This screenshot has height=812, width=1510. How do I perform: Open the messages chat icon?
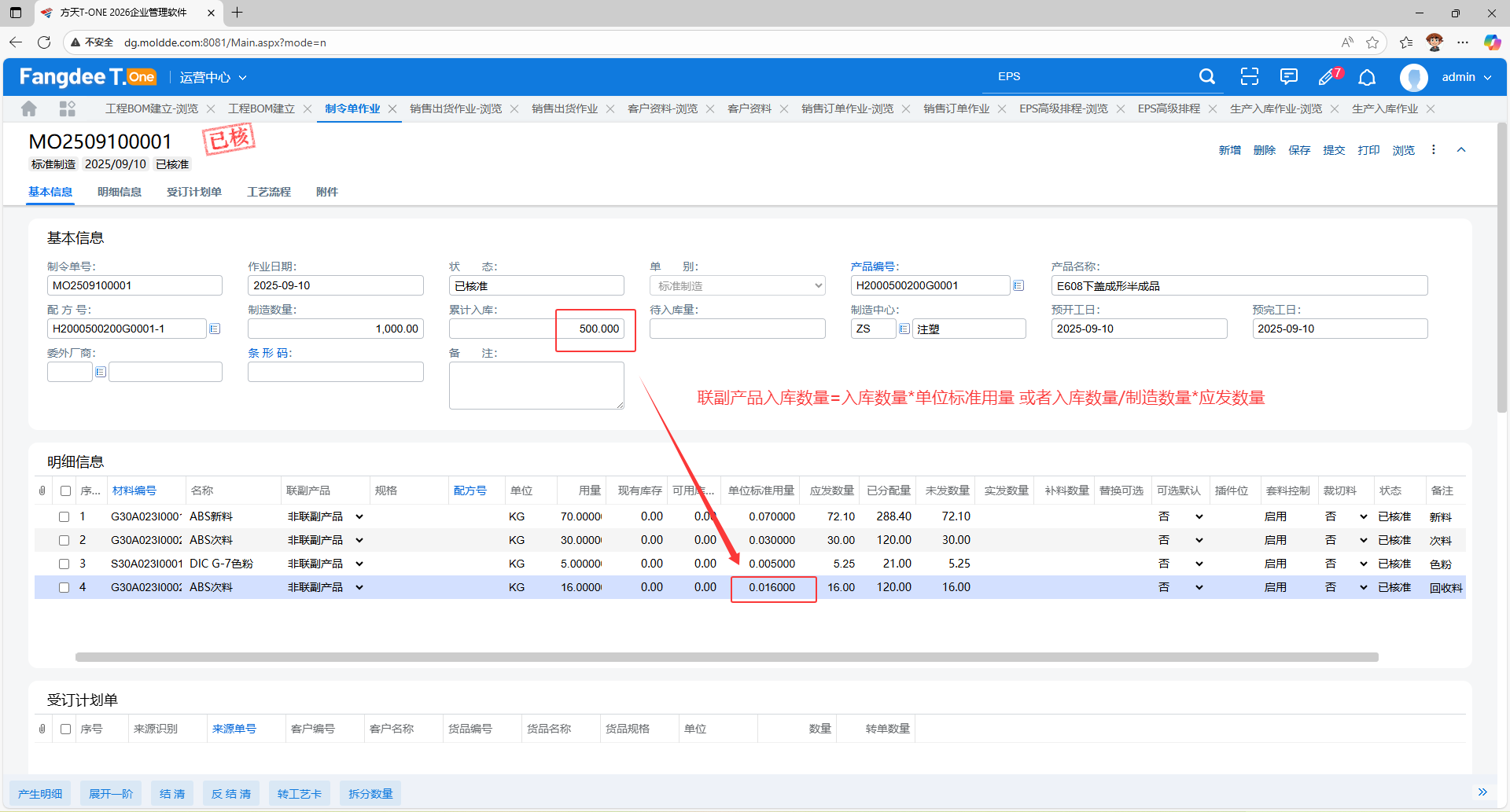coord(1288,77)
